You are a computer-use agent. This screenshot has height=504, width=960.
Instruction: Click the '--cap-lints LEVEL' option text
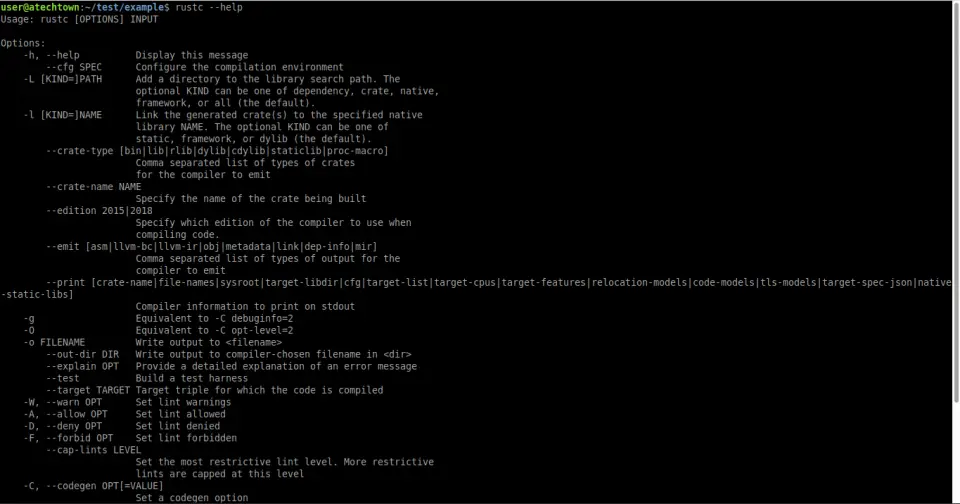pyautogui.click(x=94, y=450)
